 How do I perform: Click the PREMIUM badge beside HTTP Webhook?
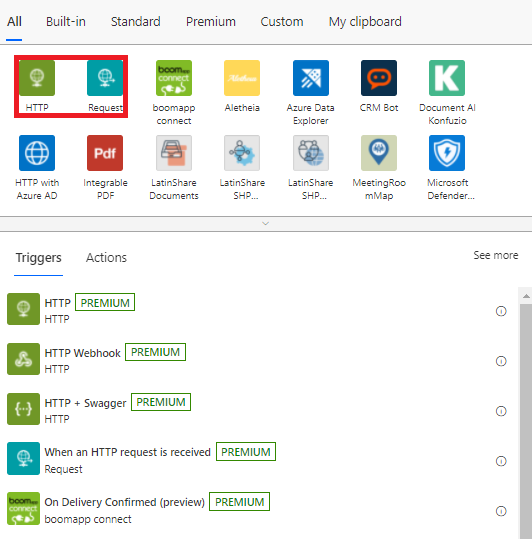[155, 352]
